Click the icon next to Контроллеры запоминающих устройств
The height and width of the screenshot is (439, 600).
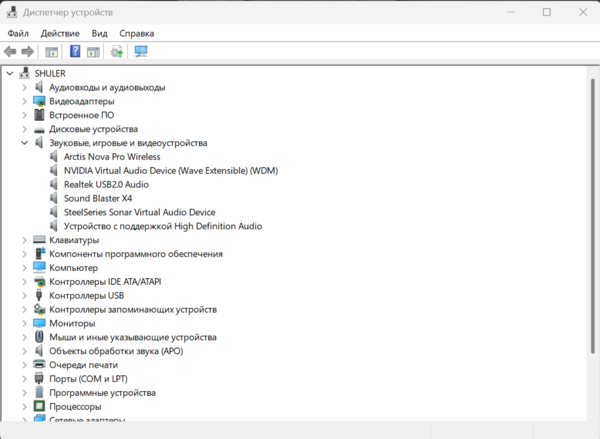[39, 309]
